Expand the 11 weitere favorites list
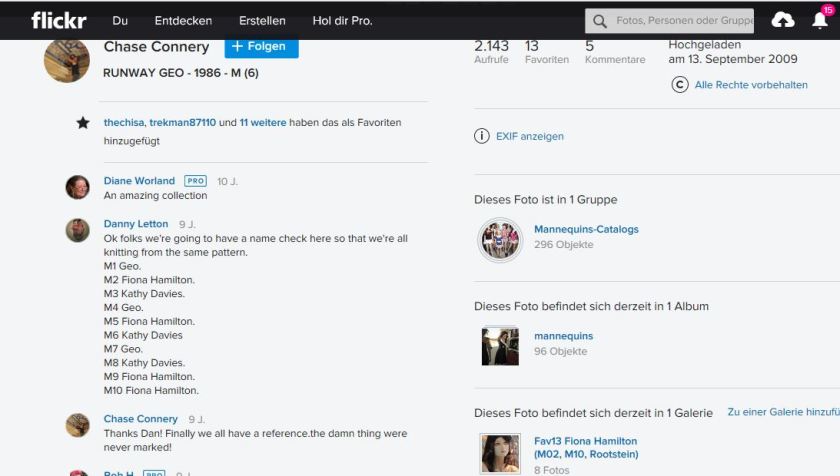 (262, 123)
